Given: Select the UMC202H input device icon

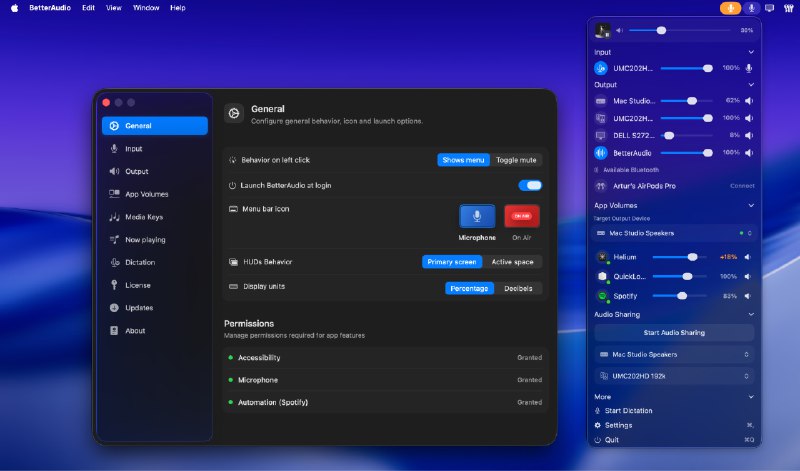Looking at the screenshot, I should coord(601,68).
